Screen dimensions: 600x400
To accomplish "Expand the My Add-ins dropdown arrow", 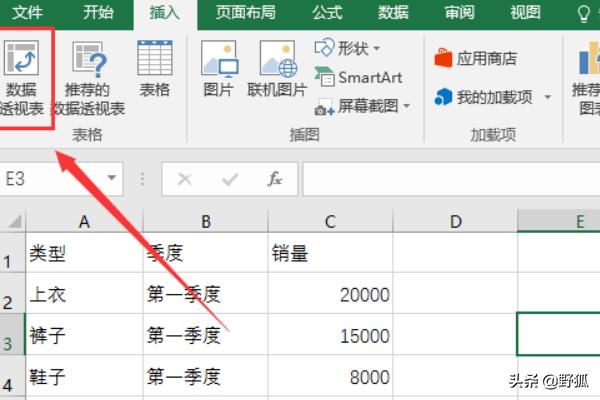I will [548, 97].
